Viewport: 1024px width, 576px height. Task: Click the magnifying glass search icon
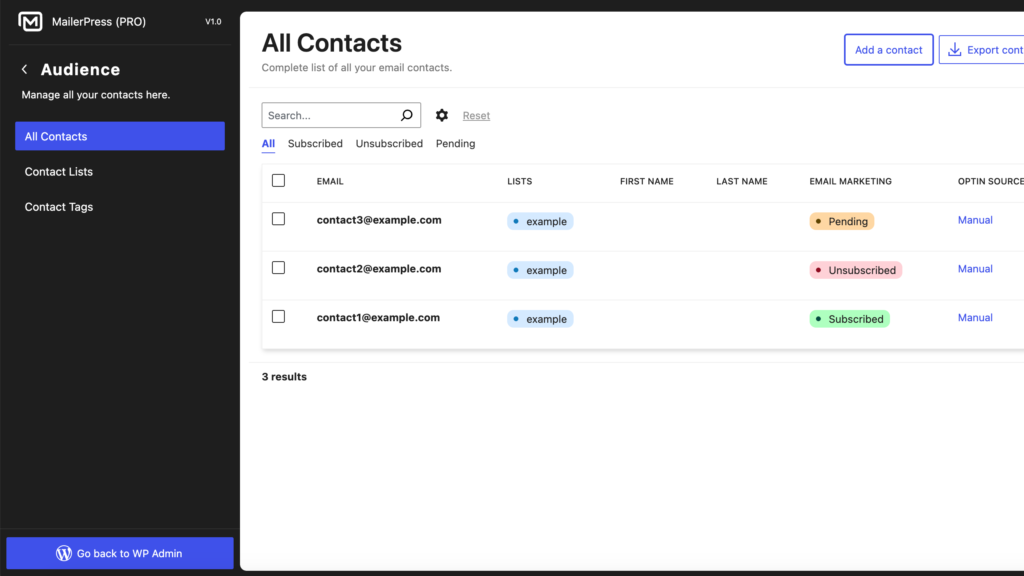pyautogui.click(x=406, y=114)
